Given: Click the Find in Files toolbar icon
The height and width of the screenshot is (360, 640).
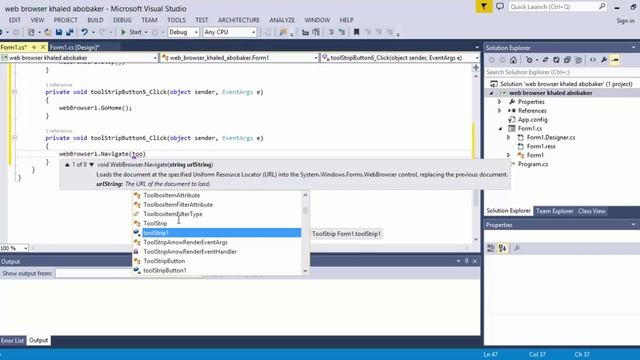Looking at the screenshot, I should pyautogui.click(x=283, y=32).
